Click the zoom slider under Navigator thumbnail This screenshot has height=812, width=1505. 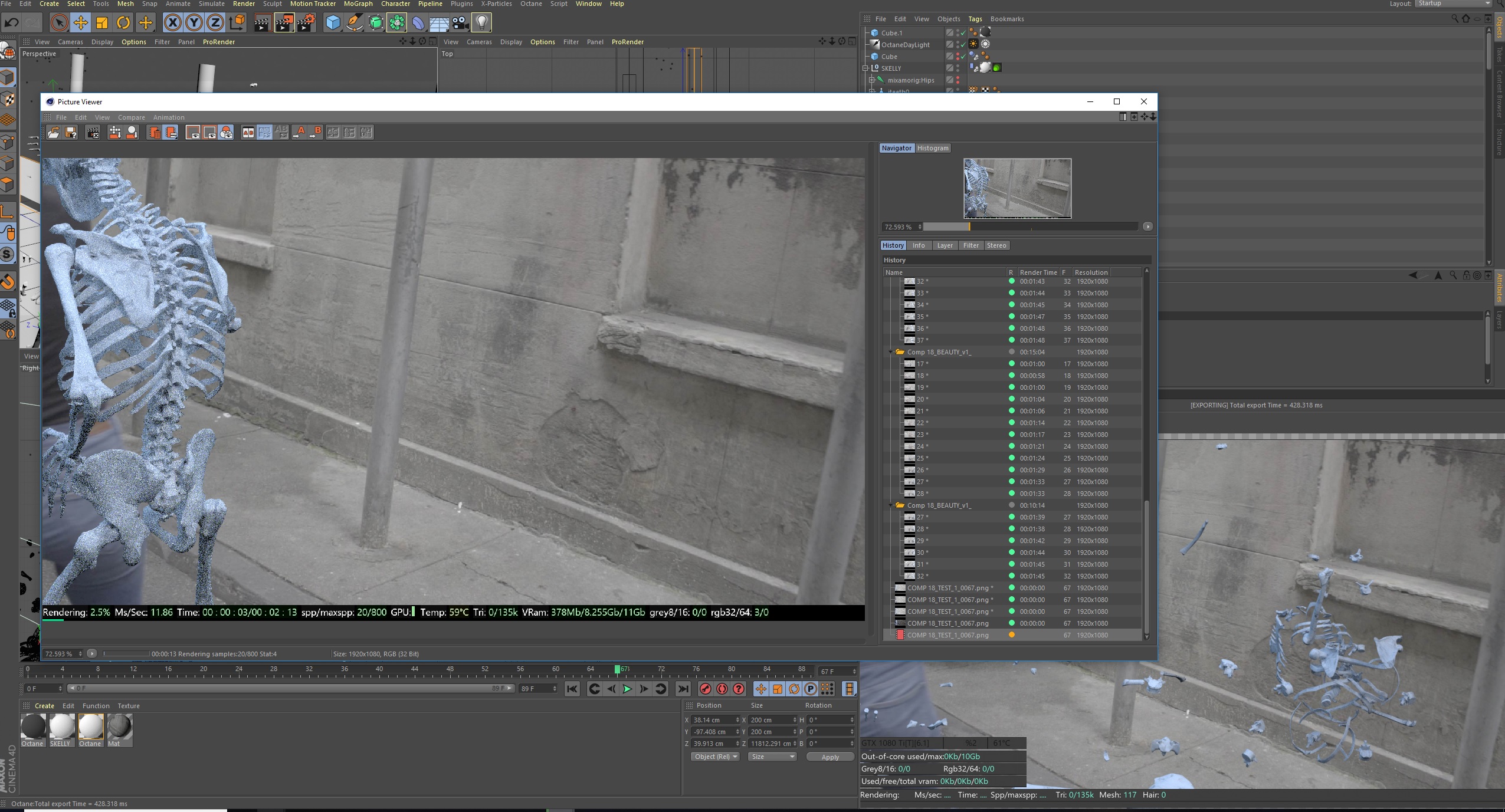click(1029, 227)
